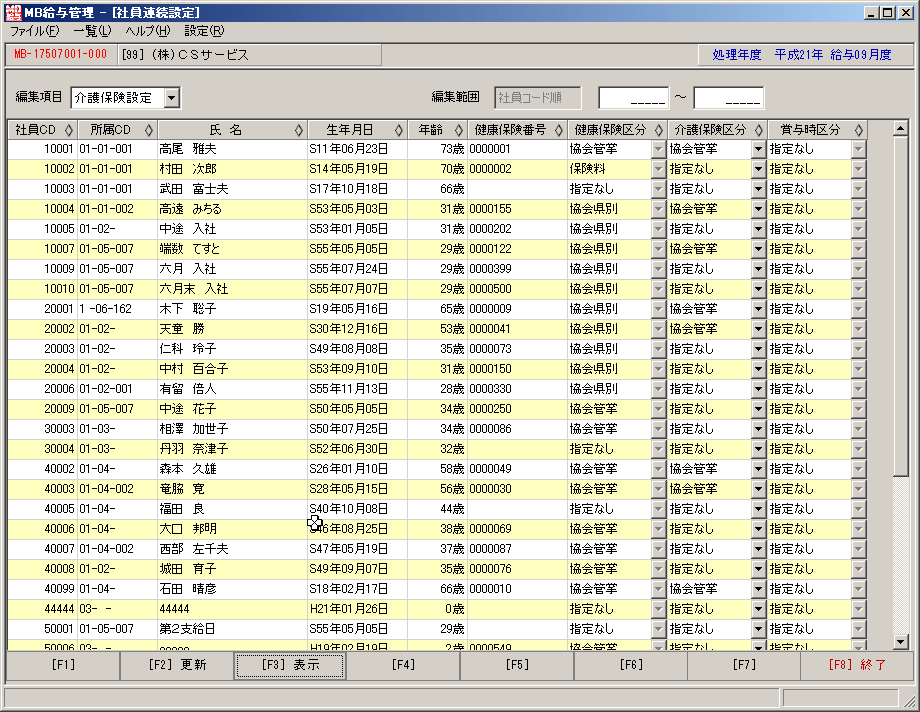
Task: Click sort diamond on 介護保険区分 column
Action: [759, 130]
